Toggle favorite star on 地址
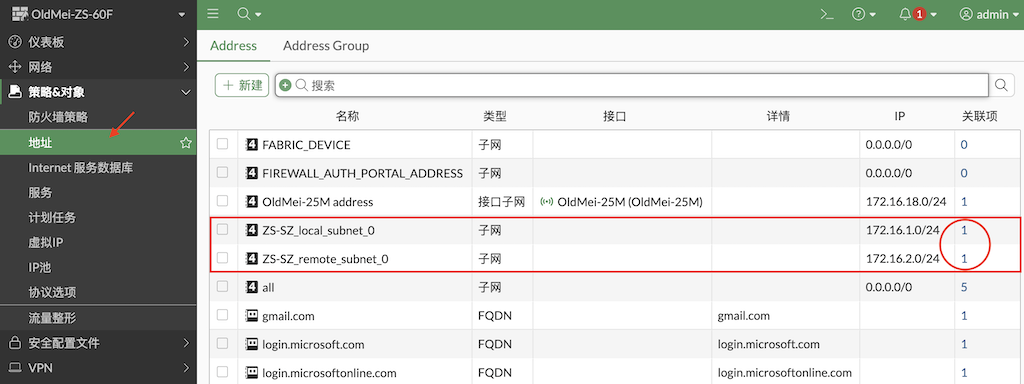 click(185, 142)
